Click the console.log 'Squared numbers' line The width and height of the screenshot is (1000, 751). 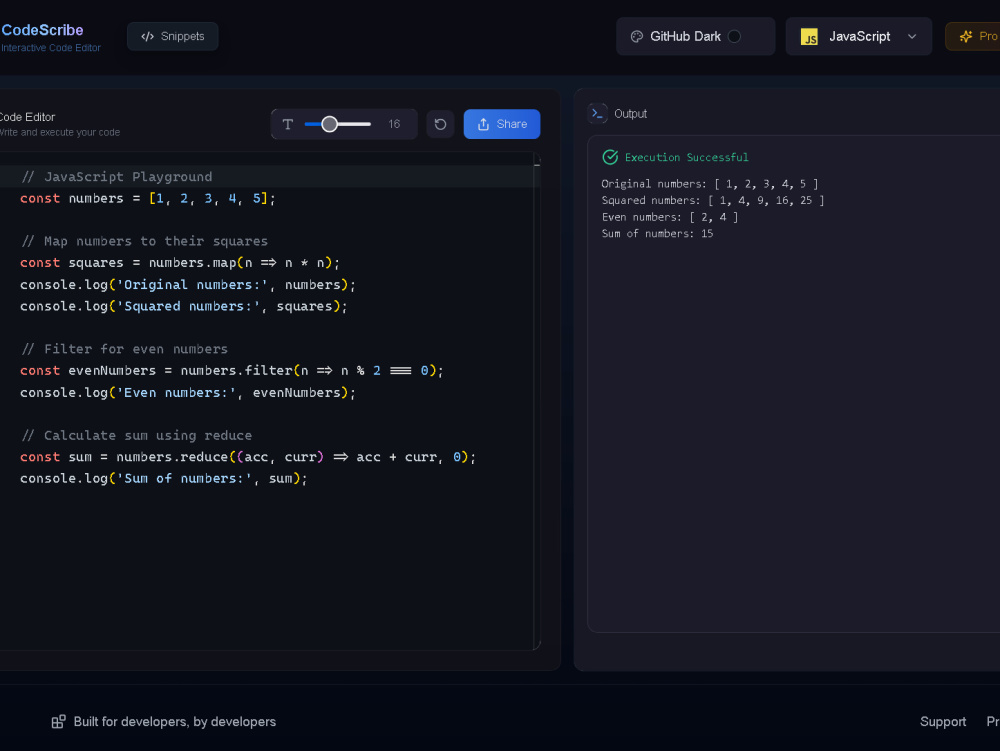click(184, 307)
